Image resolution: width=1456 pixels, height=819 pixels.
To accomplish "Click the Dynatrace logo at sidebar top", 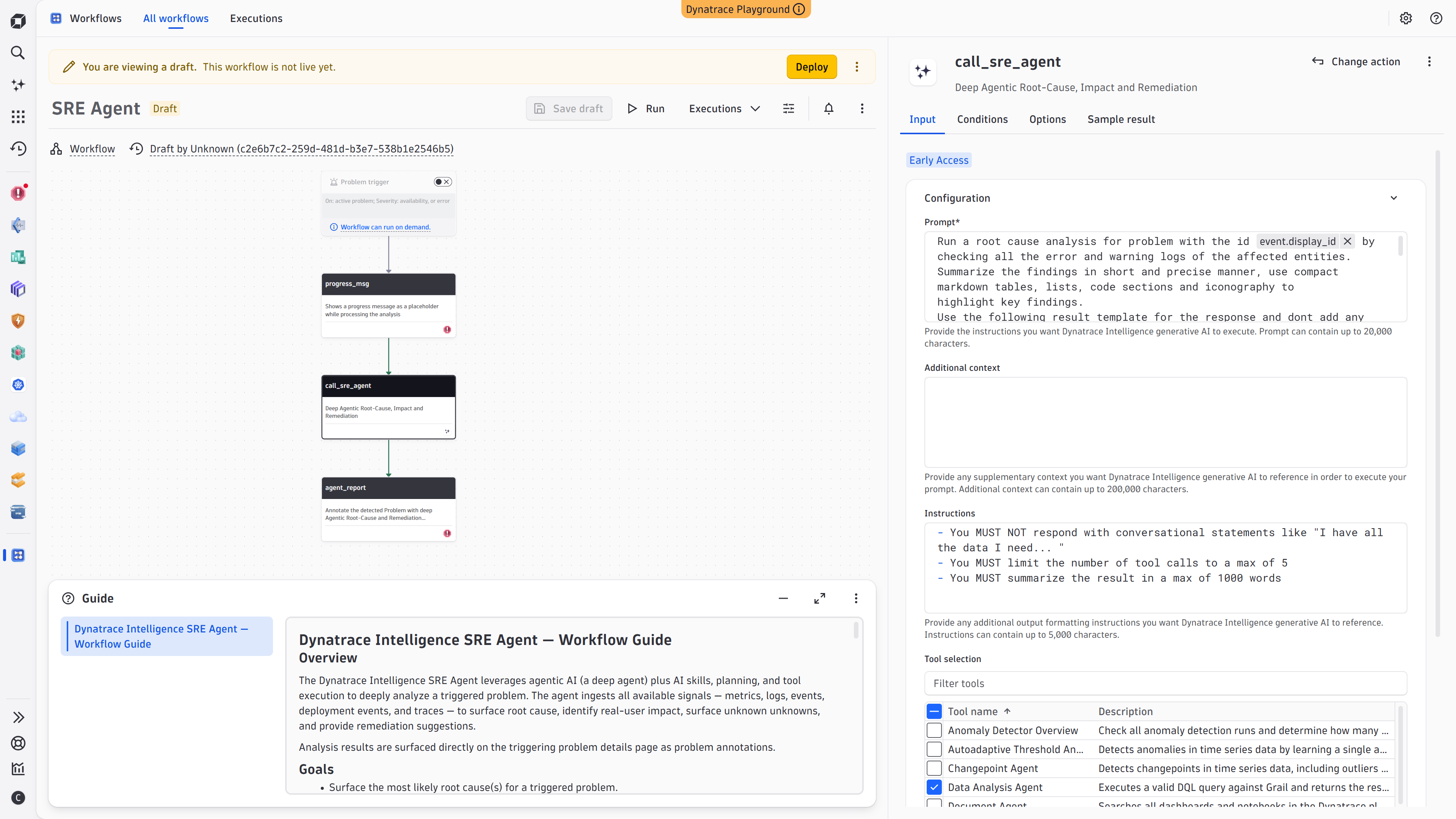I will pos(18,22).
